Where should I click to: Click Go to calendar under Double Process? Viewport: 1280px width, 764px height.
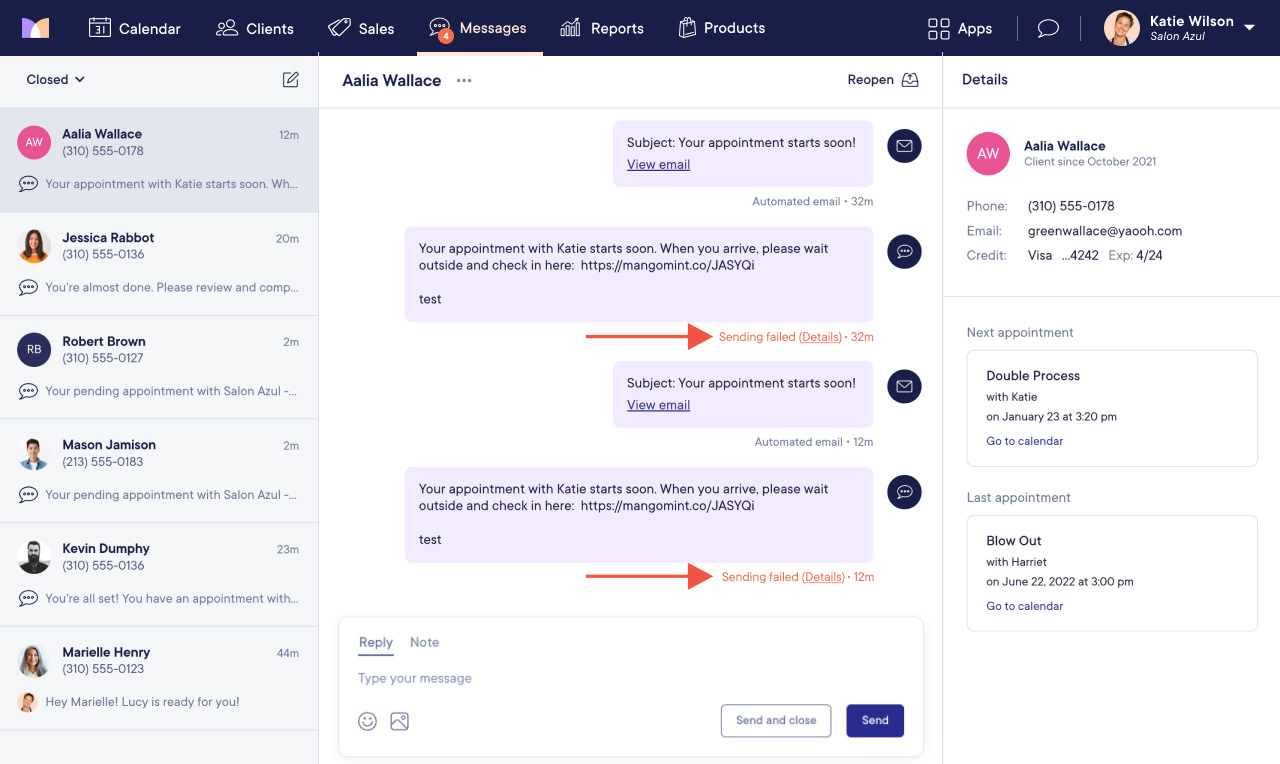point(1024,441)
